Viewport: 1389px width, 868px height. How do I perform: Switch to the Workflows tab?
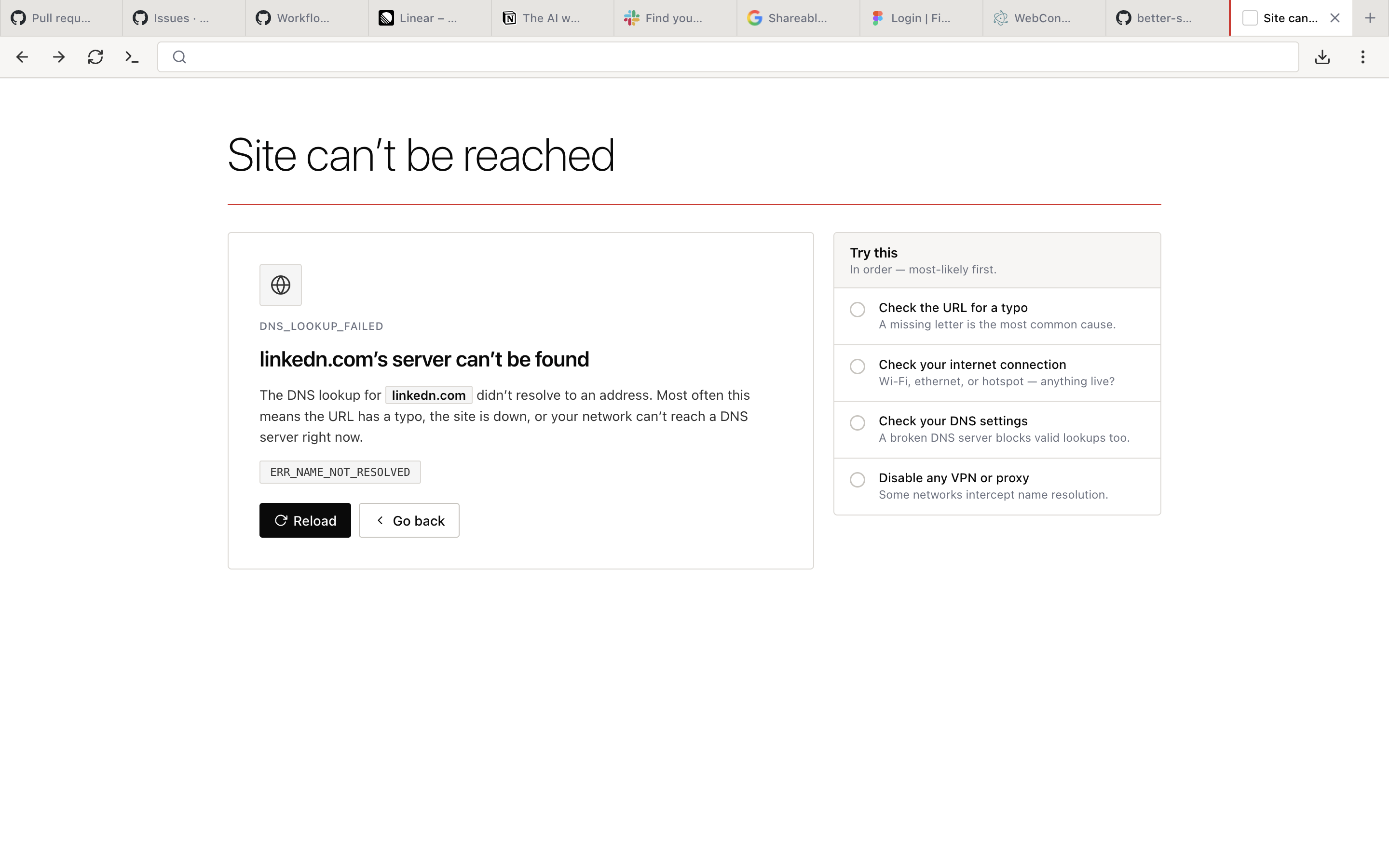[307, 18]
